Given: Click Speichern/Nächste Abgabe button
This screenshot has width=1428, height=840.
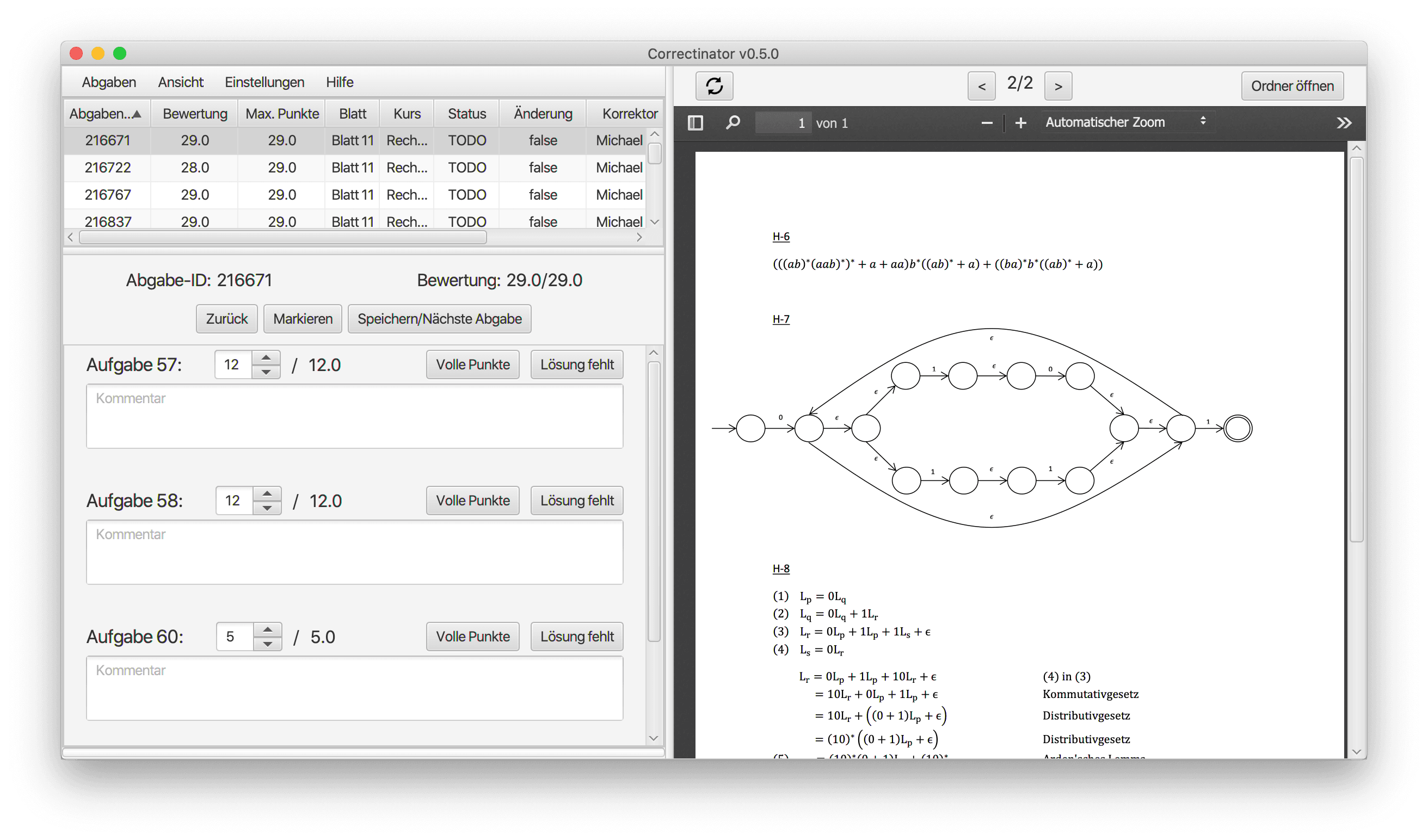Looking at the screenshot, I should 439,319.
